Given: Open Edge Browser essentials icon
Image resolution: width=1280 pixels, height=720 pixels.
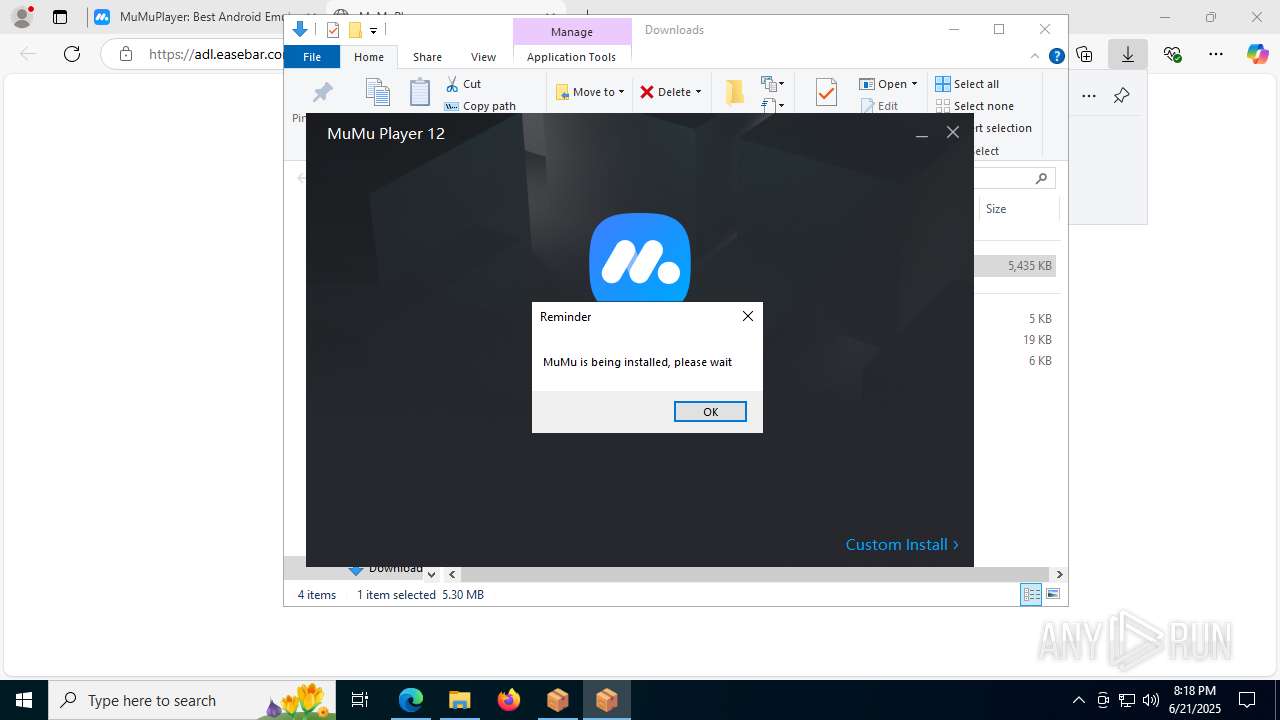Looking at the screenshot, I should pyautogui.click(x=1172, y=54).
